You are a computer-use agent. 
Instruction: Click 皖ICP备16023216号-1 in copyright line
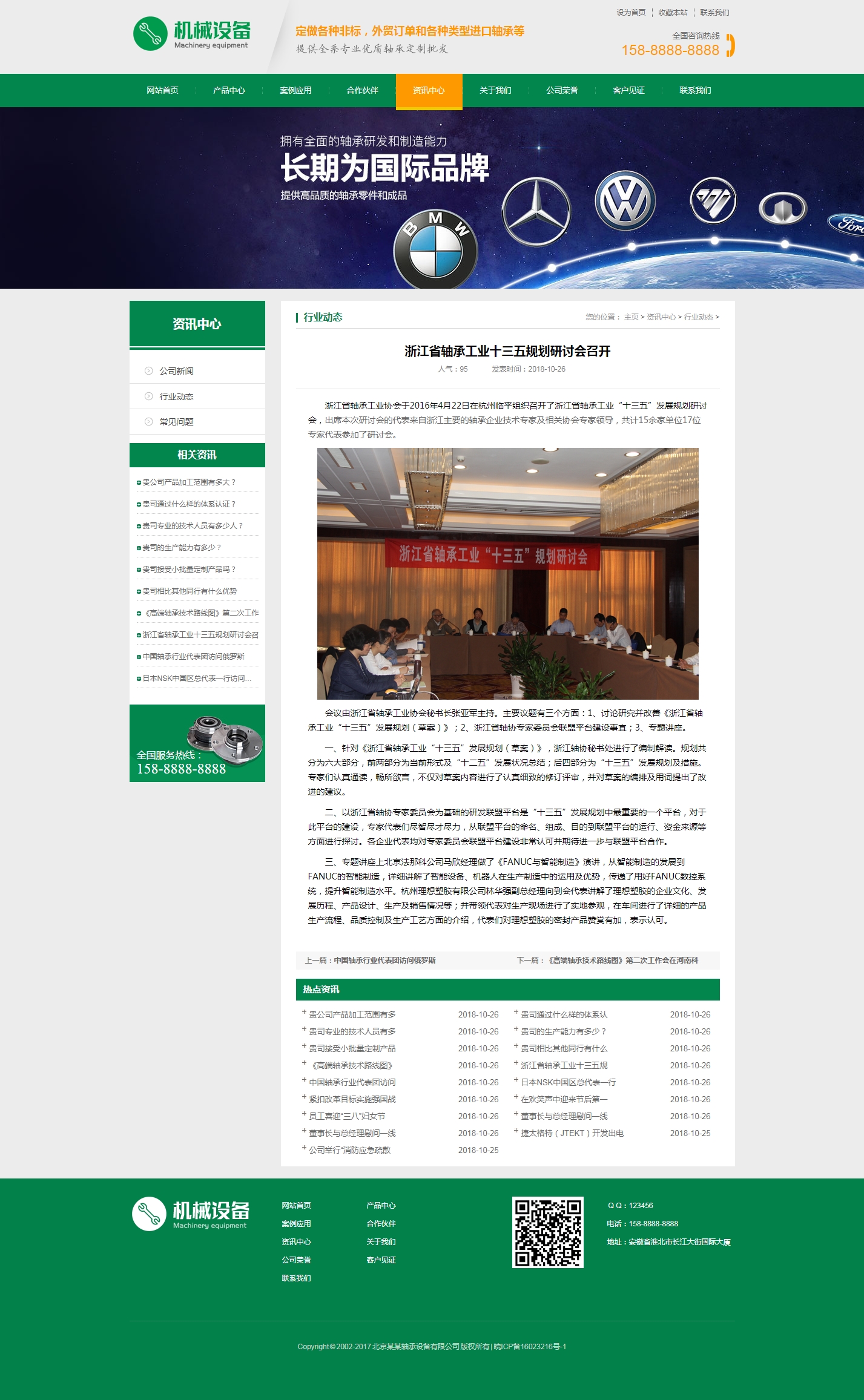(x=530, y=1347)
